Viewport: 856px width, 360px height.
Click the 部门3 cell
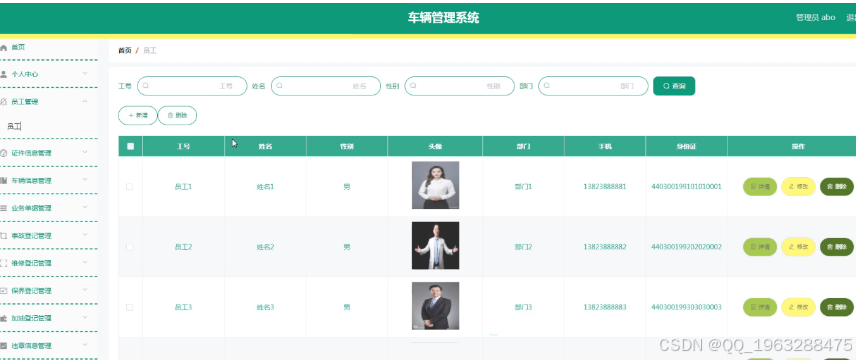523,308
